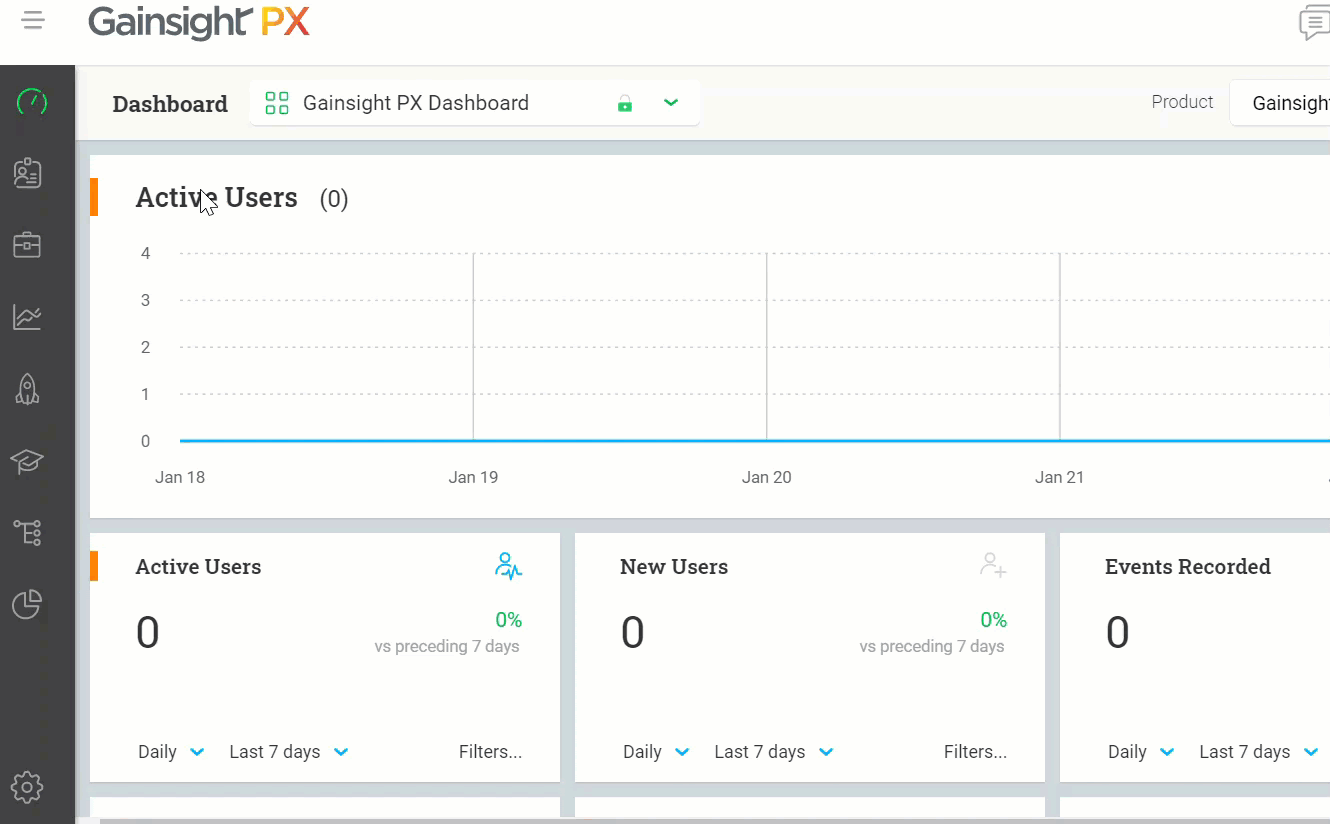Open the Accounts briefcase sidebar icon
Image resolution: width=1330 pixels, height=824 pixels.
(x=27, y=244)
